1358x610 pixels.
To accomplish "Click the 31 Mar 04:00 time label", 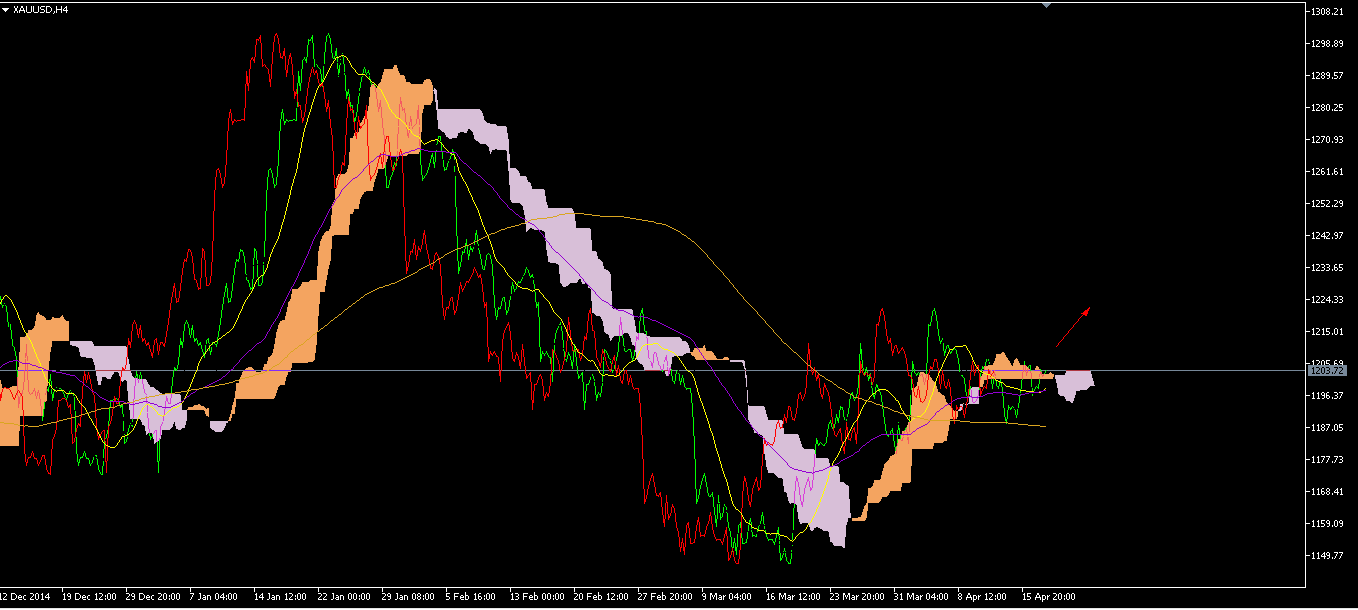I will pyautogui.click(x=921, y=596).
